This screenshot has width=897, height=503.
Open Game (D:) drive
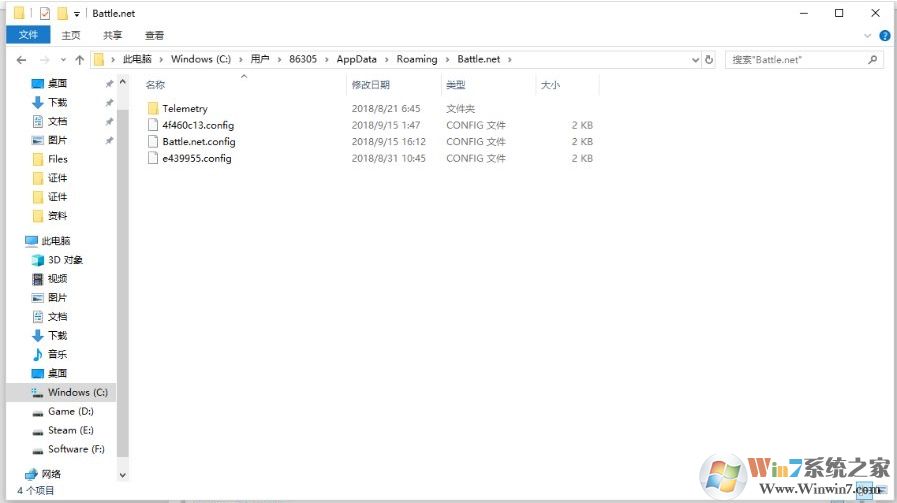70,411
